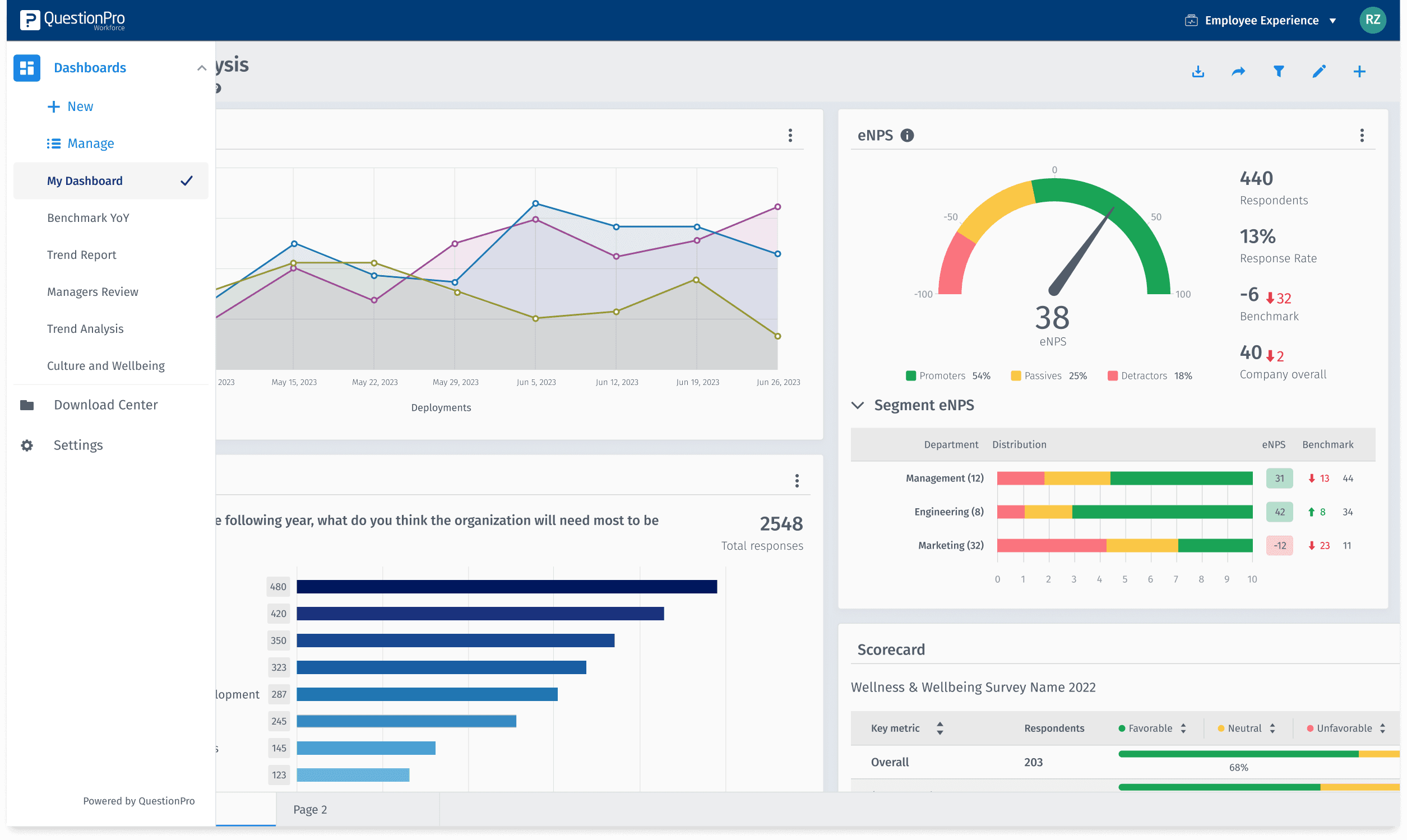Open the trend chart kebab menu
Viewport: 1407px width, 840px height.
pyautogui.click(x=790, y=135)
